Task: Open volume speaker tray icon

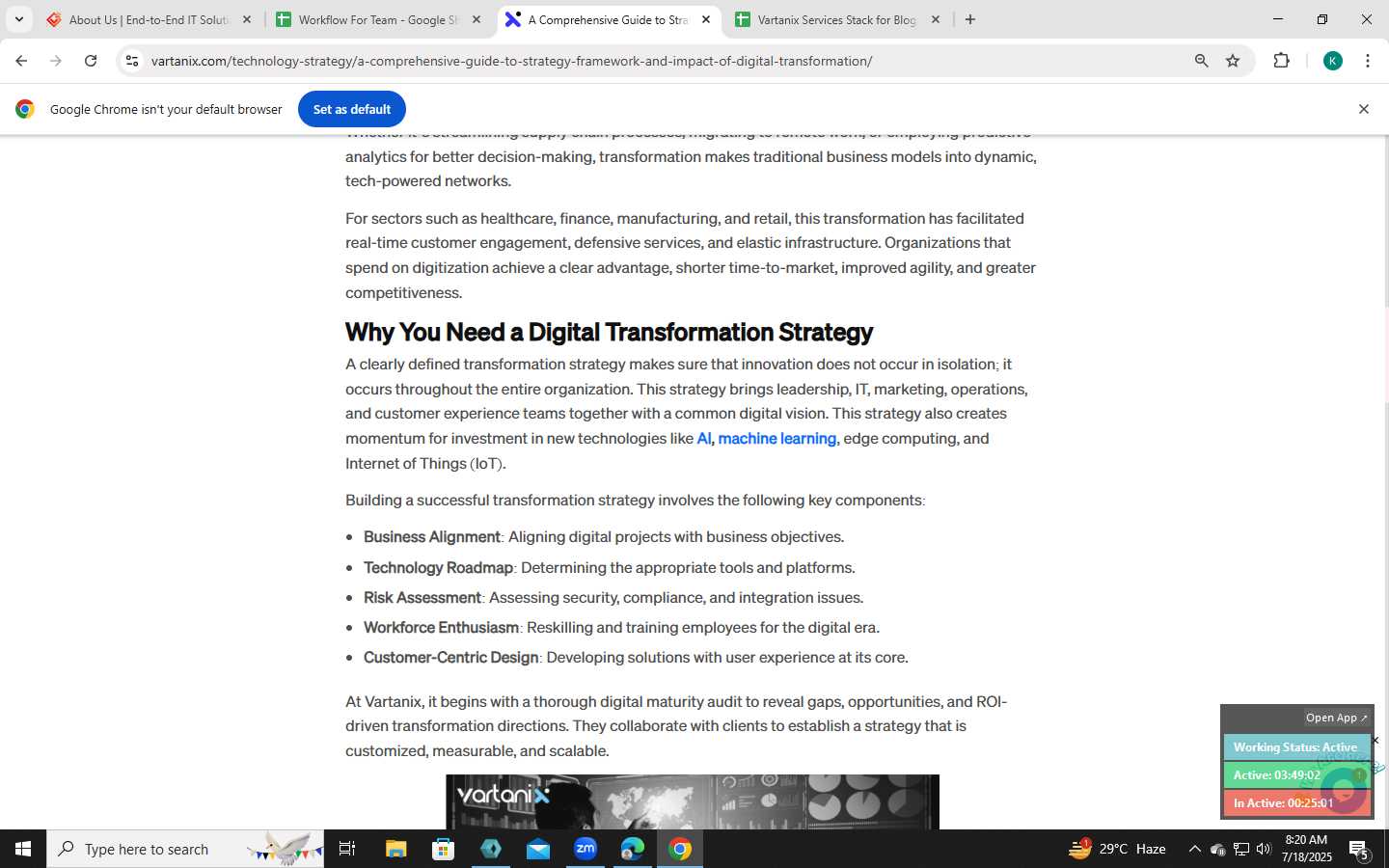Action: 1264,850
